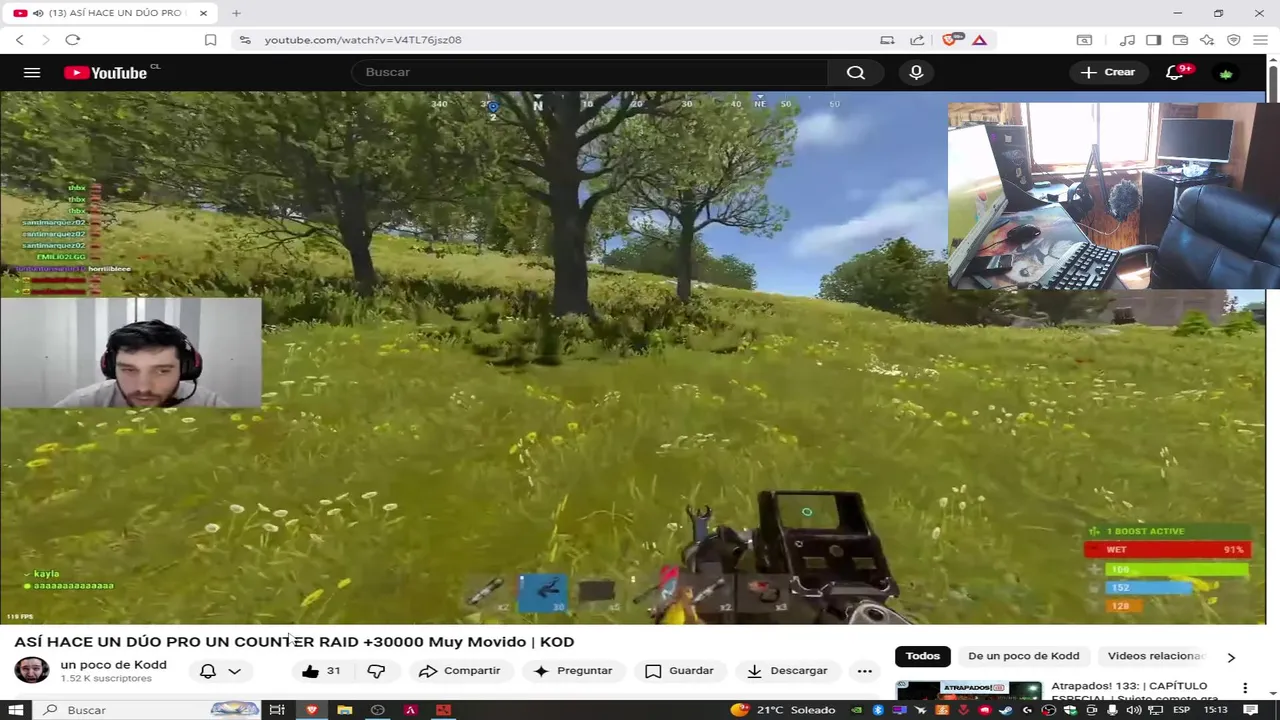Select the Todos filter chip
The image size is (1280, 720).
pyautogui.click(x=922, y=656)
